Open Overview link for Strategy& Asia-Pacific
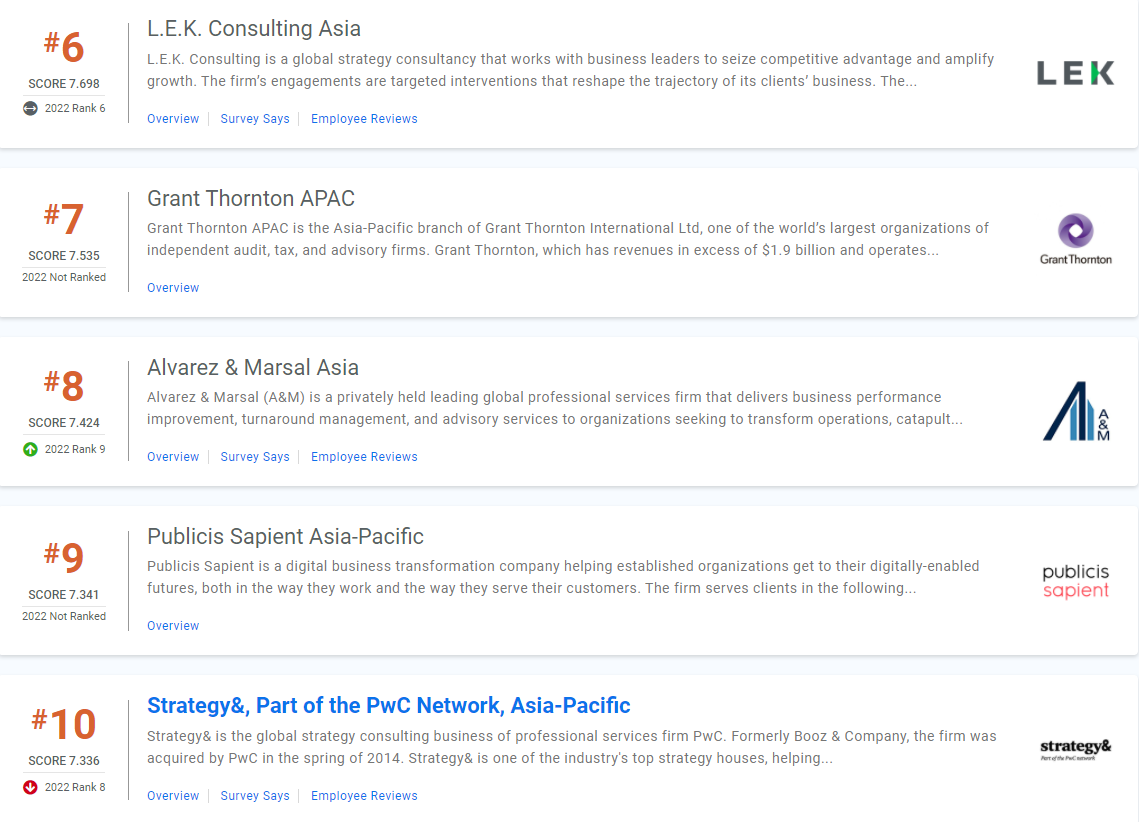 tap(173, 796)
